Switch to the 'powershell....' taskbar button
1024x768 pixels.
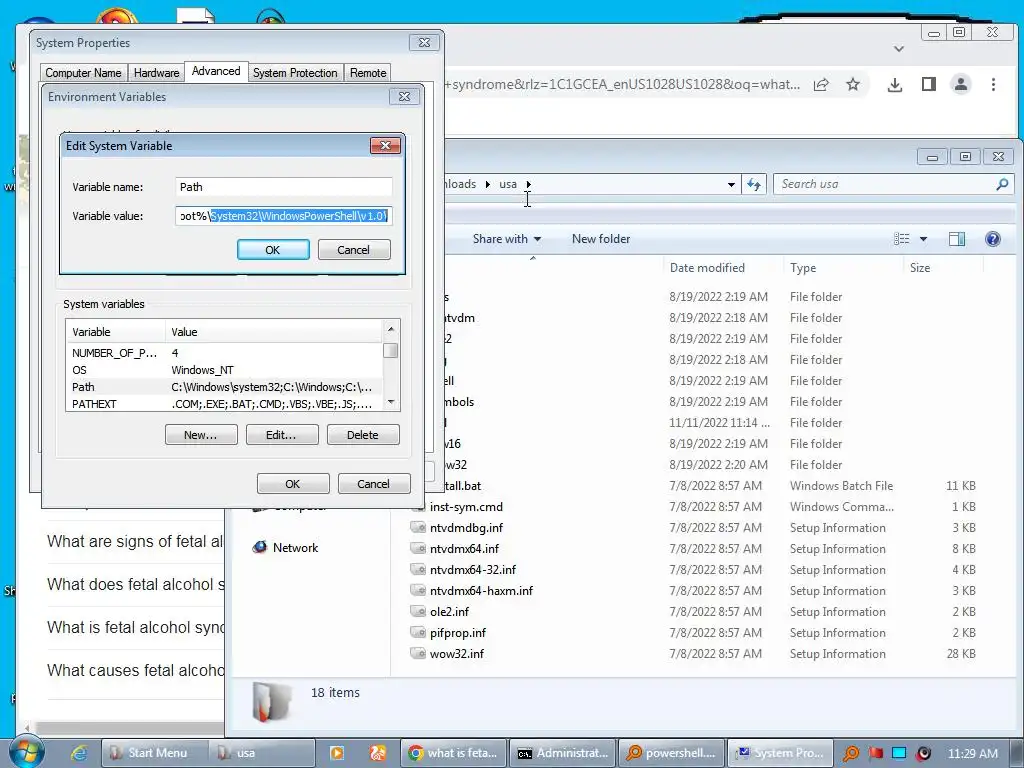[x=671, y=753]
